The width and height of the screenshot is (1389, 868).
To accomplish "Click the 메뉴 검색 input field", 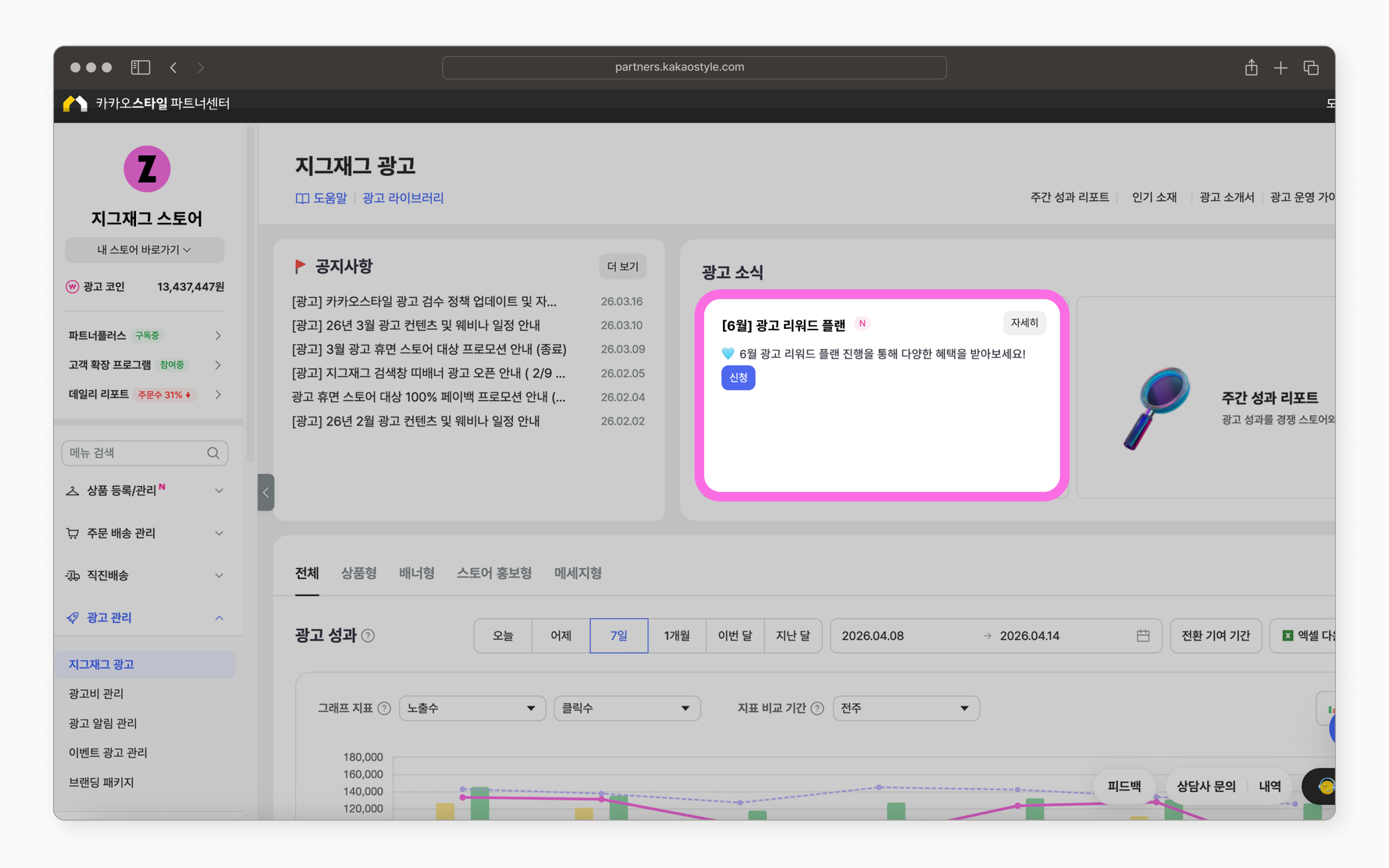I will click(x=145, y=453).
